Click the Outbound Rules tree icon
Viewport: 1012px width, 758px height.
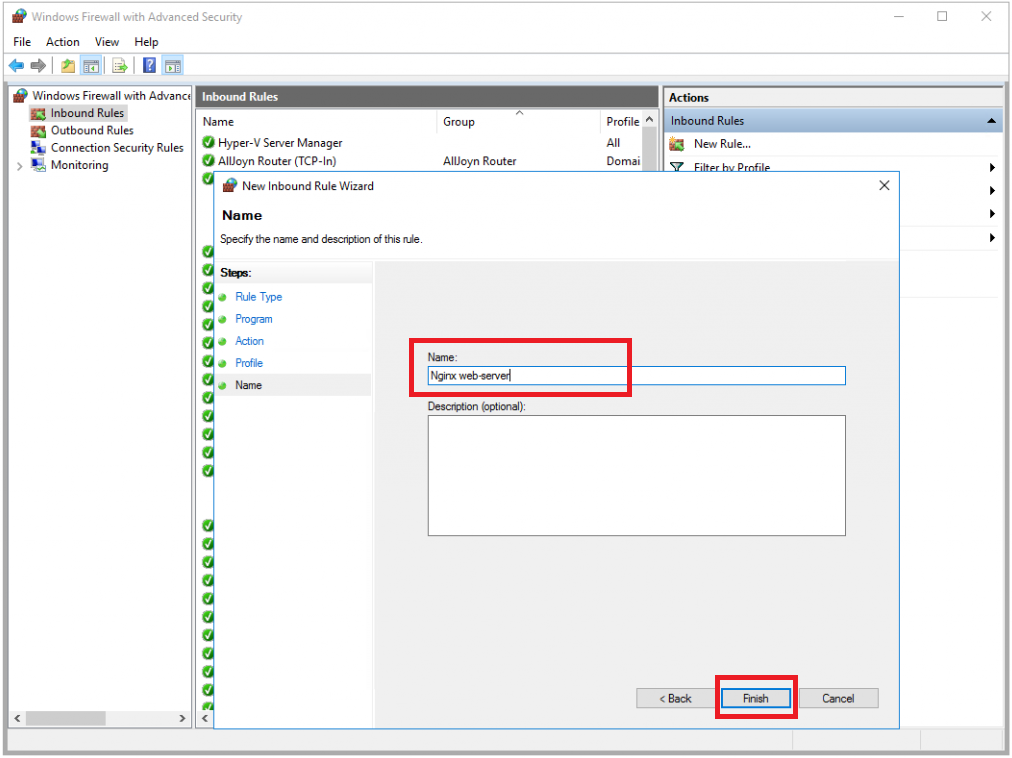click(x=39, y=130)
